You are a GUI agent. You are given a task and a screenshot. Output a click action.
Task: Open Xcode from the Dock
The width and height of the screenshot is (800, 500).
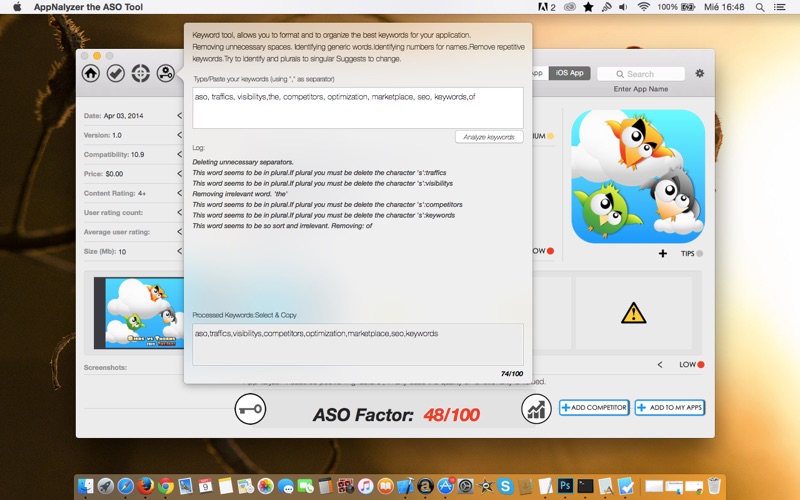point(405,486)
